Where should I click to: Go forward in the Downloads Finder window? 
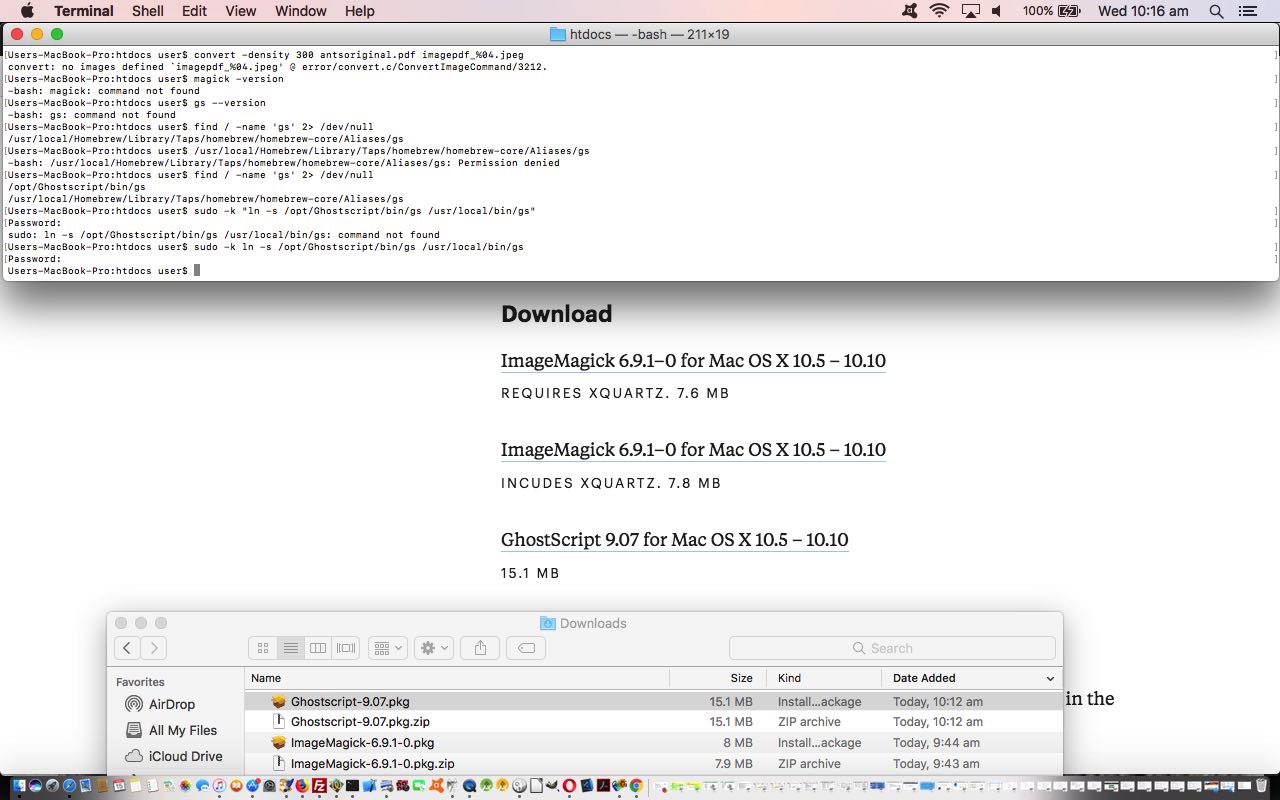tap(153, 648)
